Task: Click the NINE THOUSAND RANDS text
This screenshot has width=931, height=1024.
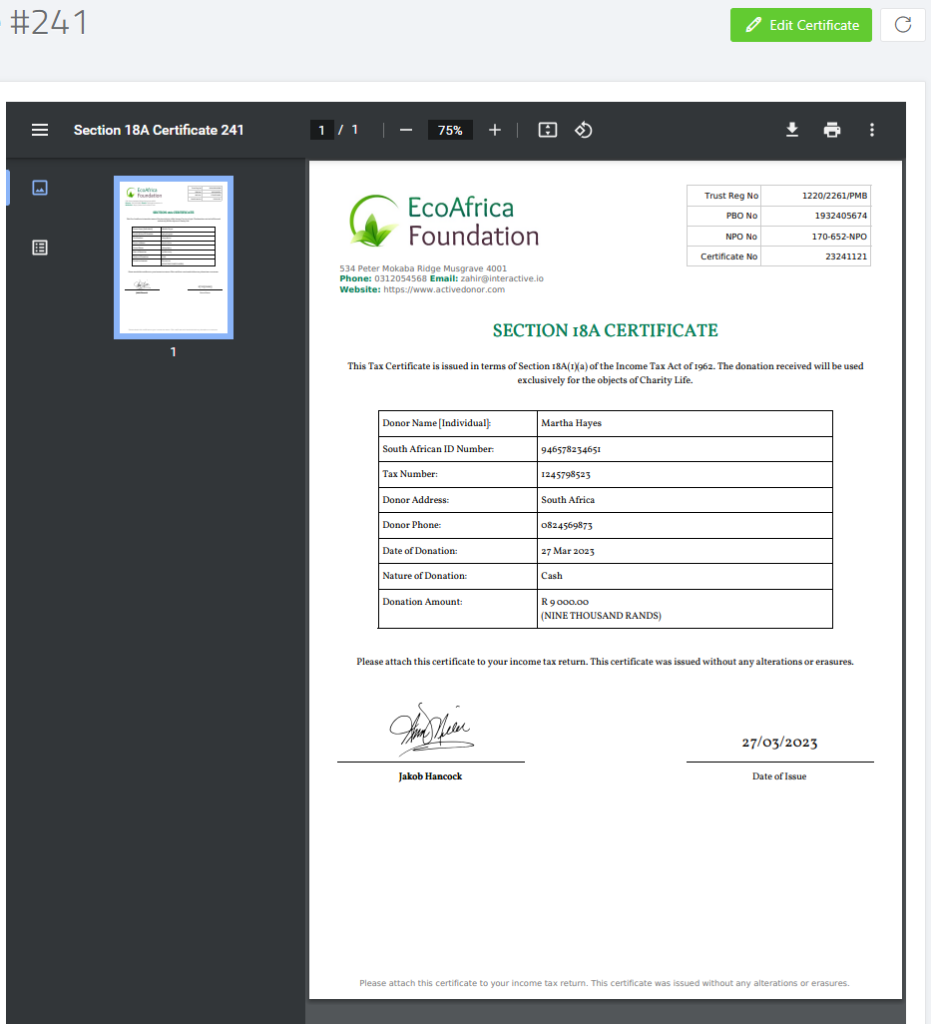Action: (601, 616)
